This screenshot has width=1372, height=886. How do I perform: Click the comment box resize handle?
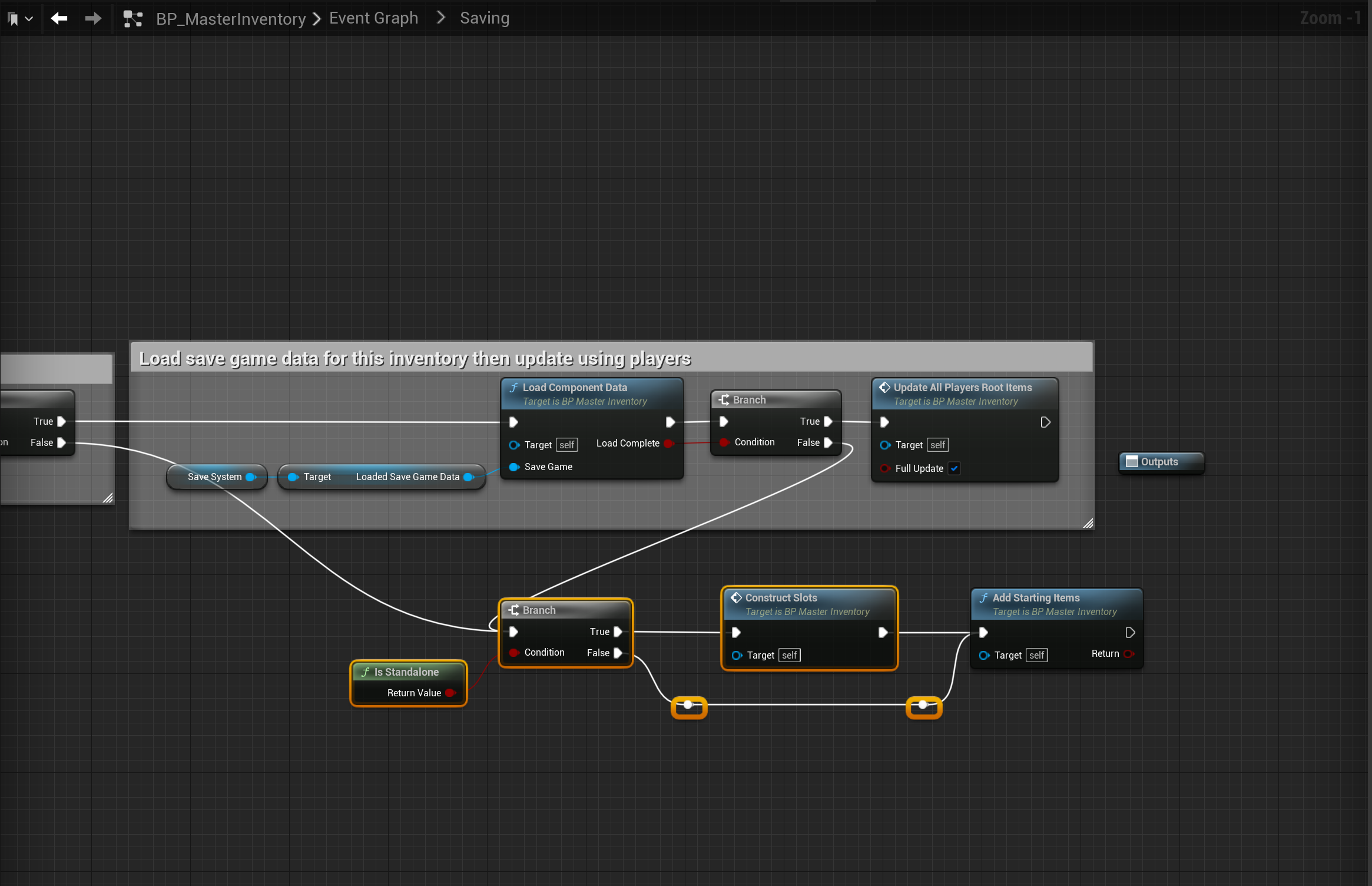[1088, 523]
